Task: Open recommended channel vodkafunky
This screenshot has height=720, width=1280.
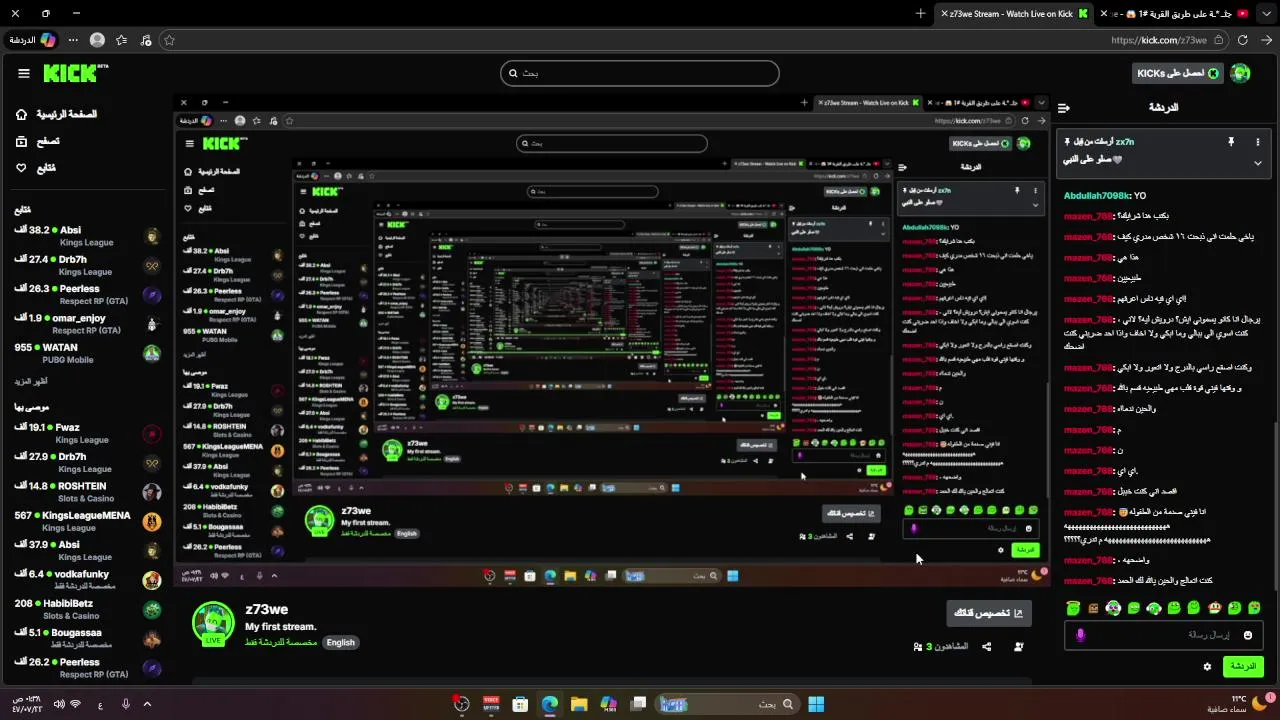Action: [88, 580]
